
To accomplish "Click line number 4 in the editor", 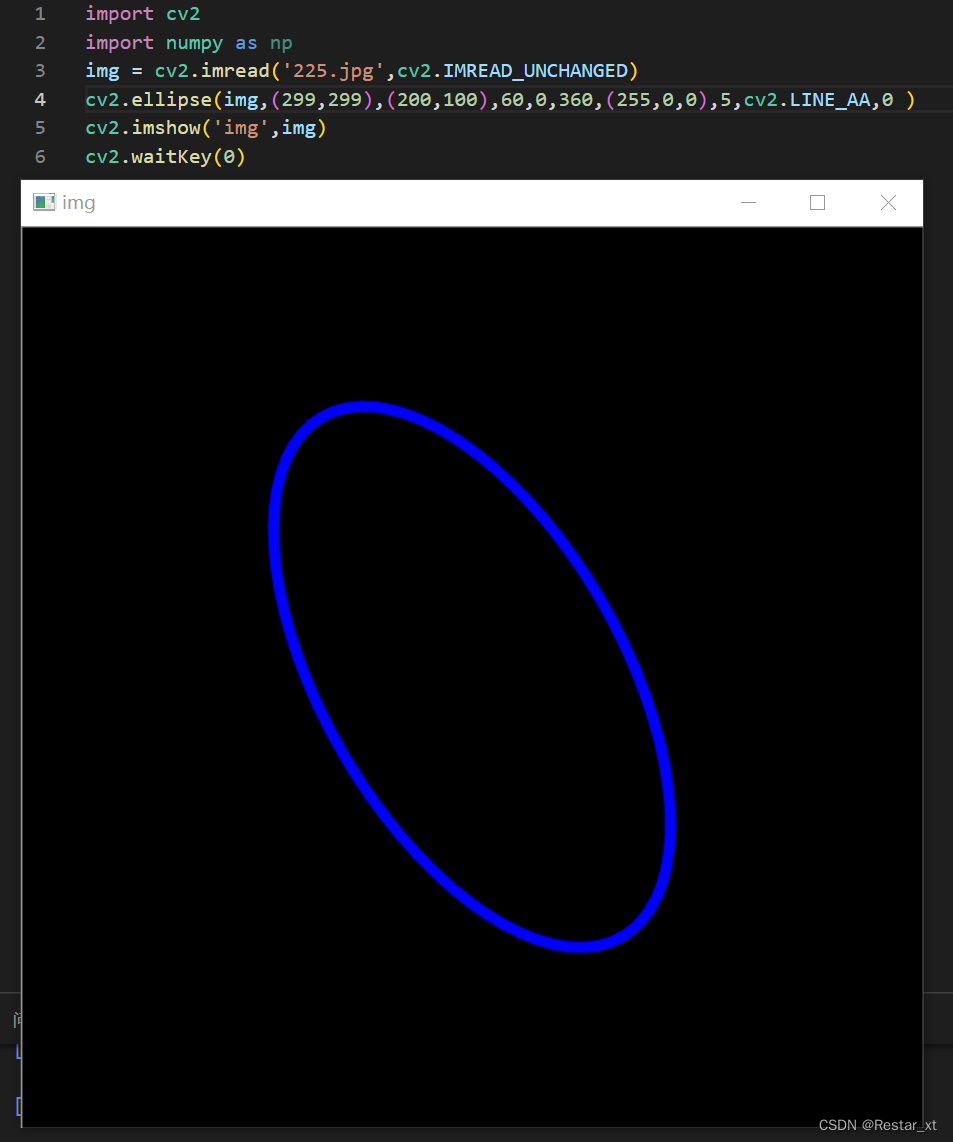I will [x=40, y=100].
